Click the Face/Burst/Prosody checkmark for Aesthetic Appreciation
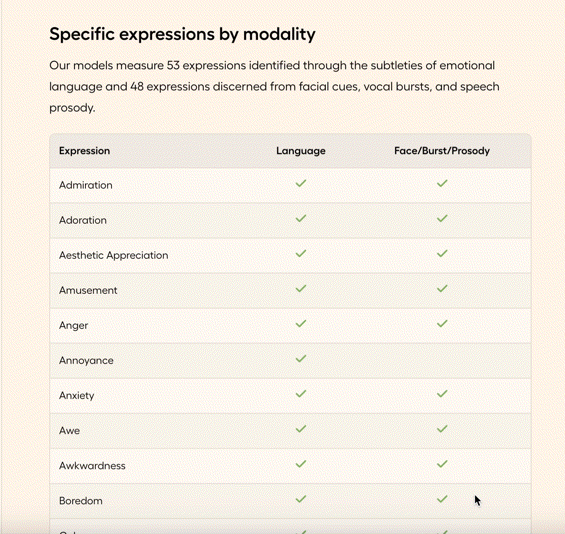This screenshot has height=534, width=565. [442, 254]
